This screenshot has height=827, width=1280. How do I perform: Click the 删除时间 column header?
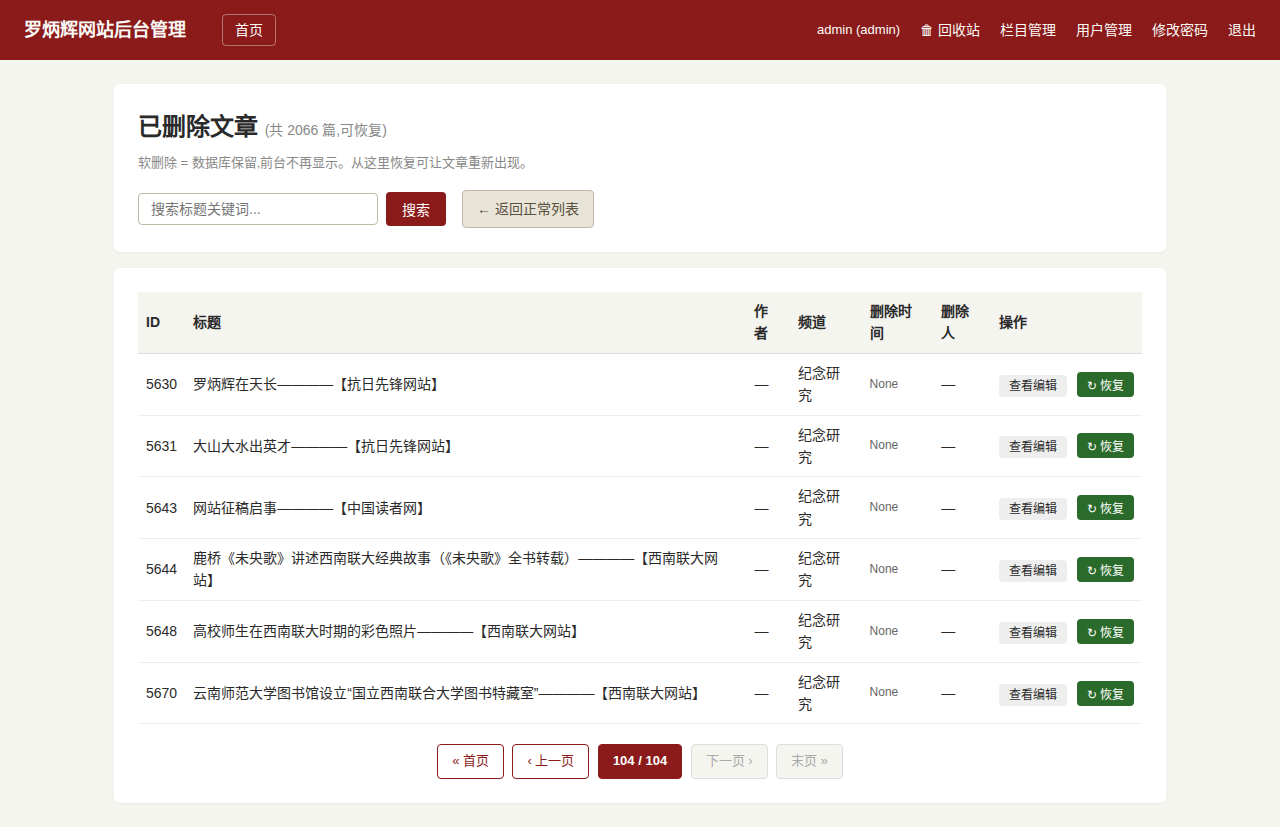[891, 322]
